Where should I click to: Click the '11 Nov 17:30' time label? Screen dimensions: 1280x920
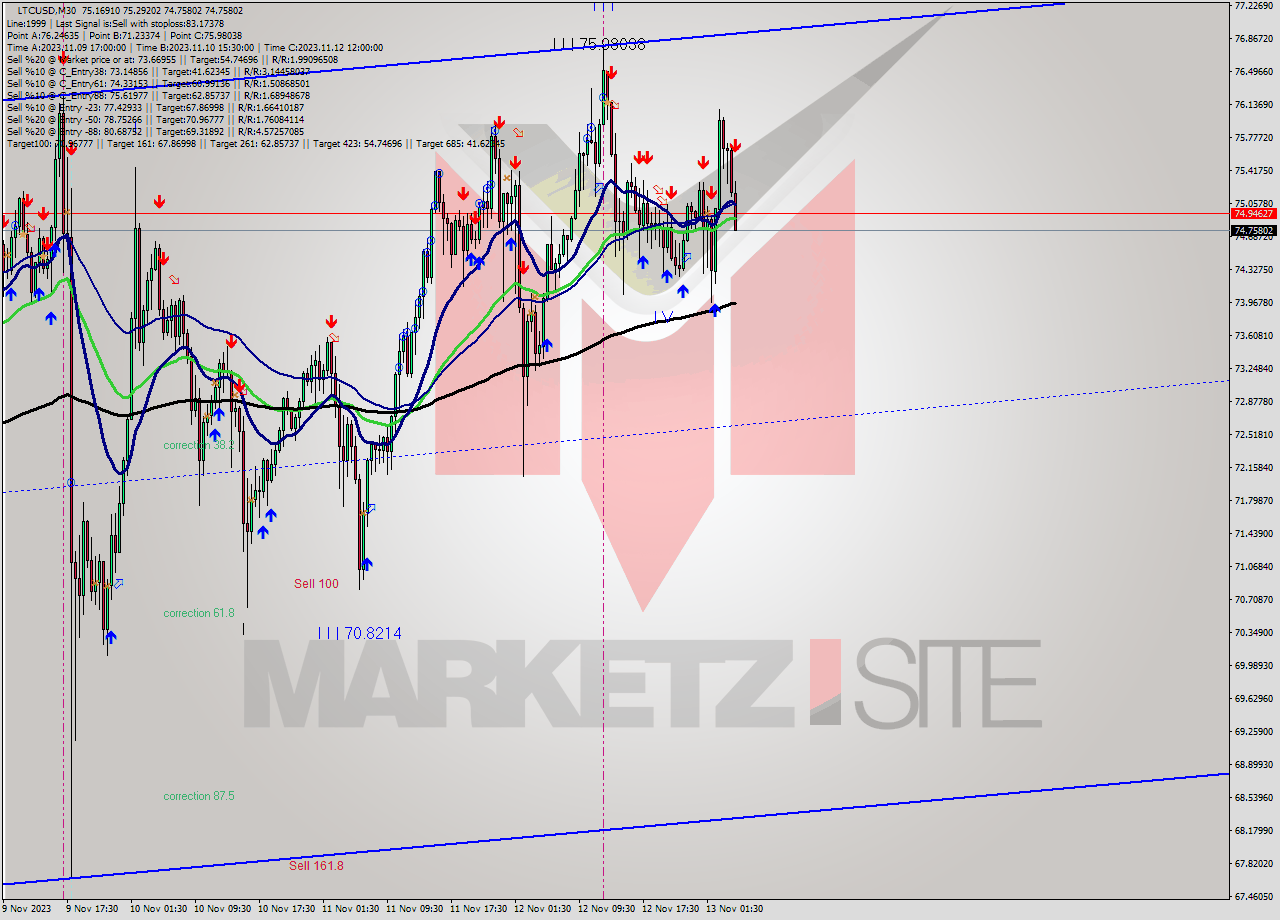coord(478,909)
